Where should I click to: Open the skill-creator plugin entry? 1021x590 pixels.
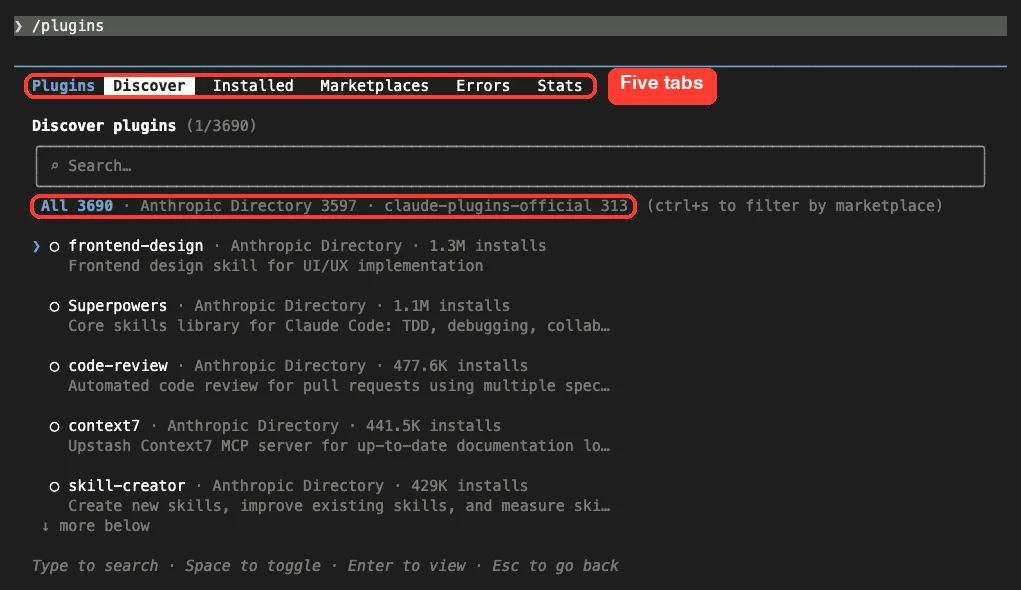pos(126,485)
